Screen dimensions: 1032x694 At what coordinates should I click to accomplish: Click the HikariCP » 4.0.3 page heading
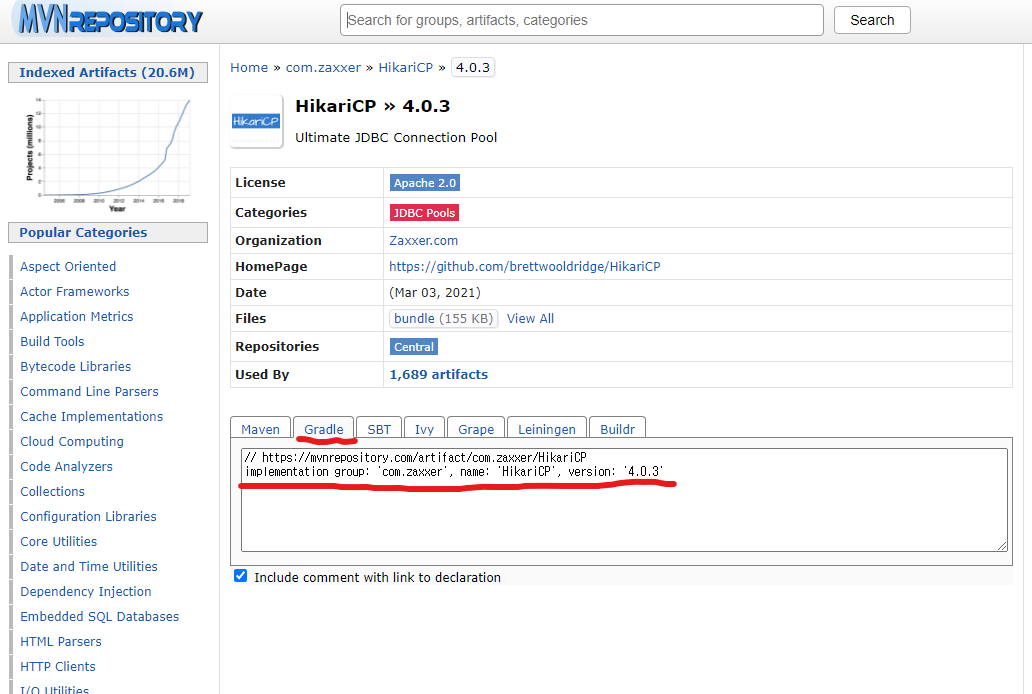373,106
